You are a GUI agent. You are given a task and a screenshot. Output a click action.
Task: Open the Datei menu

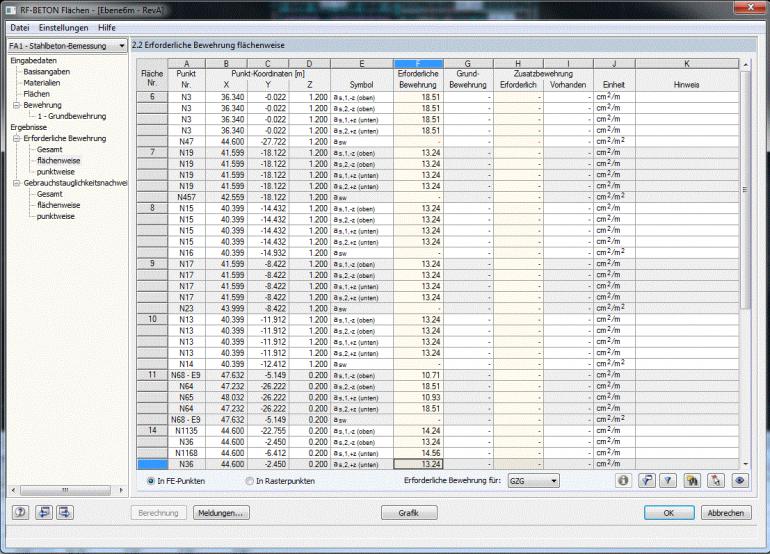tap(20, 28)
